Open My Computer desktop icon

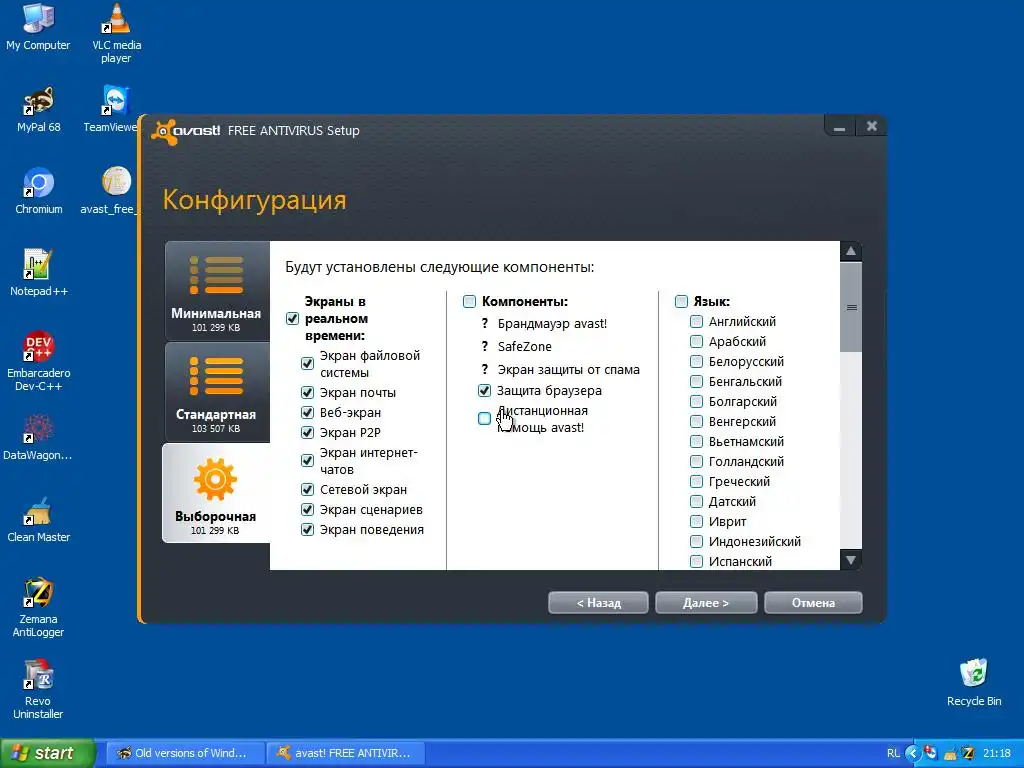point(38,27)
